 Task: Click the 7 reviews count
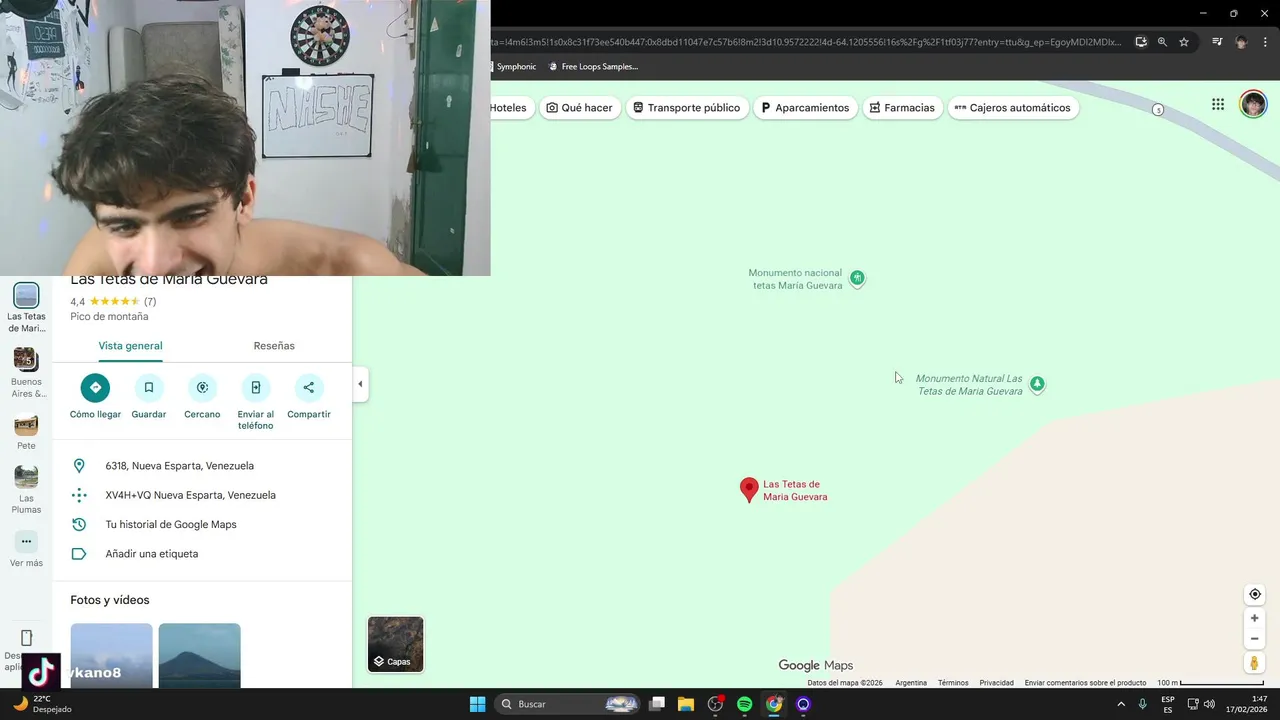[x=150, y=301]
